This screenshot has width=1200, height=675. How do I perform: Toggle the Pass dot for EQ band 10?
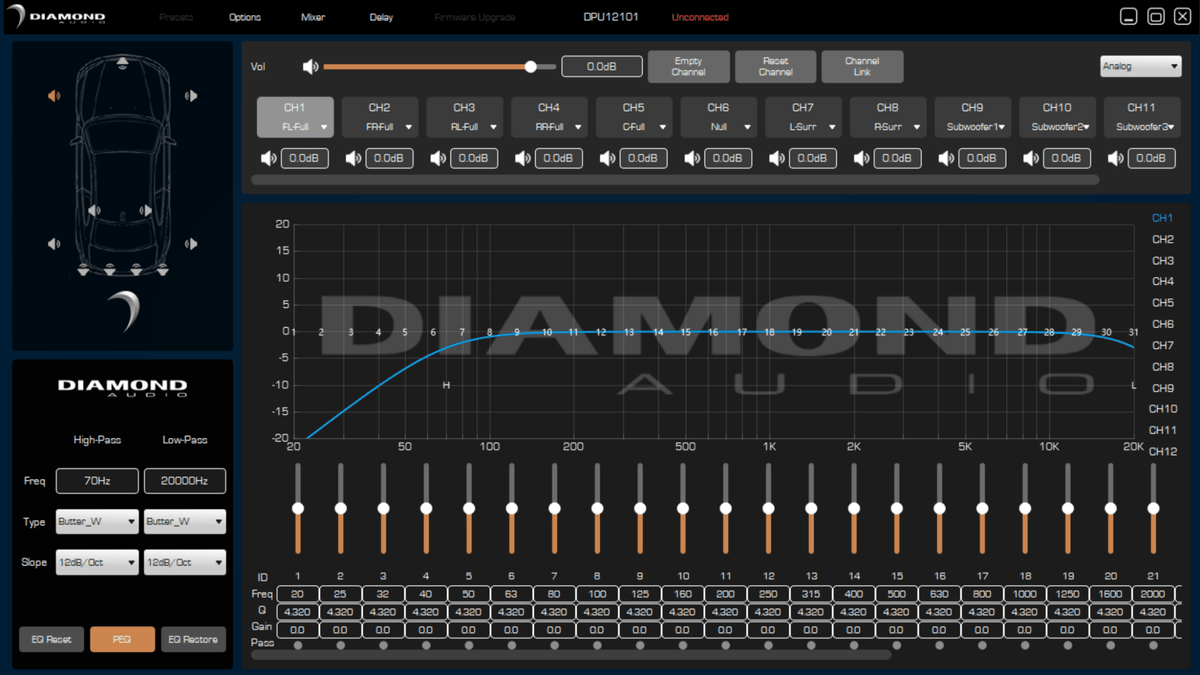coord(683,645)
